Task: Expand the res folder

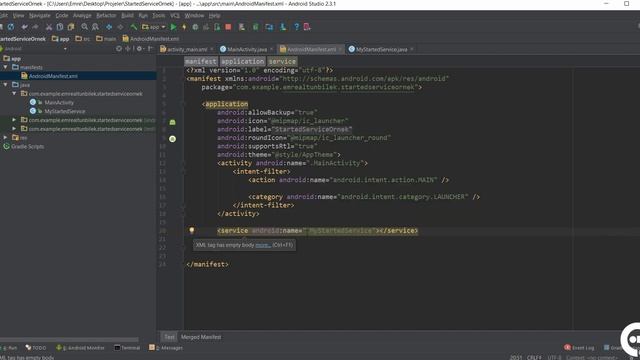Action: [x=5, y=138]
